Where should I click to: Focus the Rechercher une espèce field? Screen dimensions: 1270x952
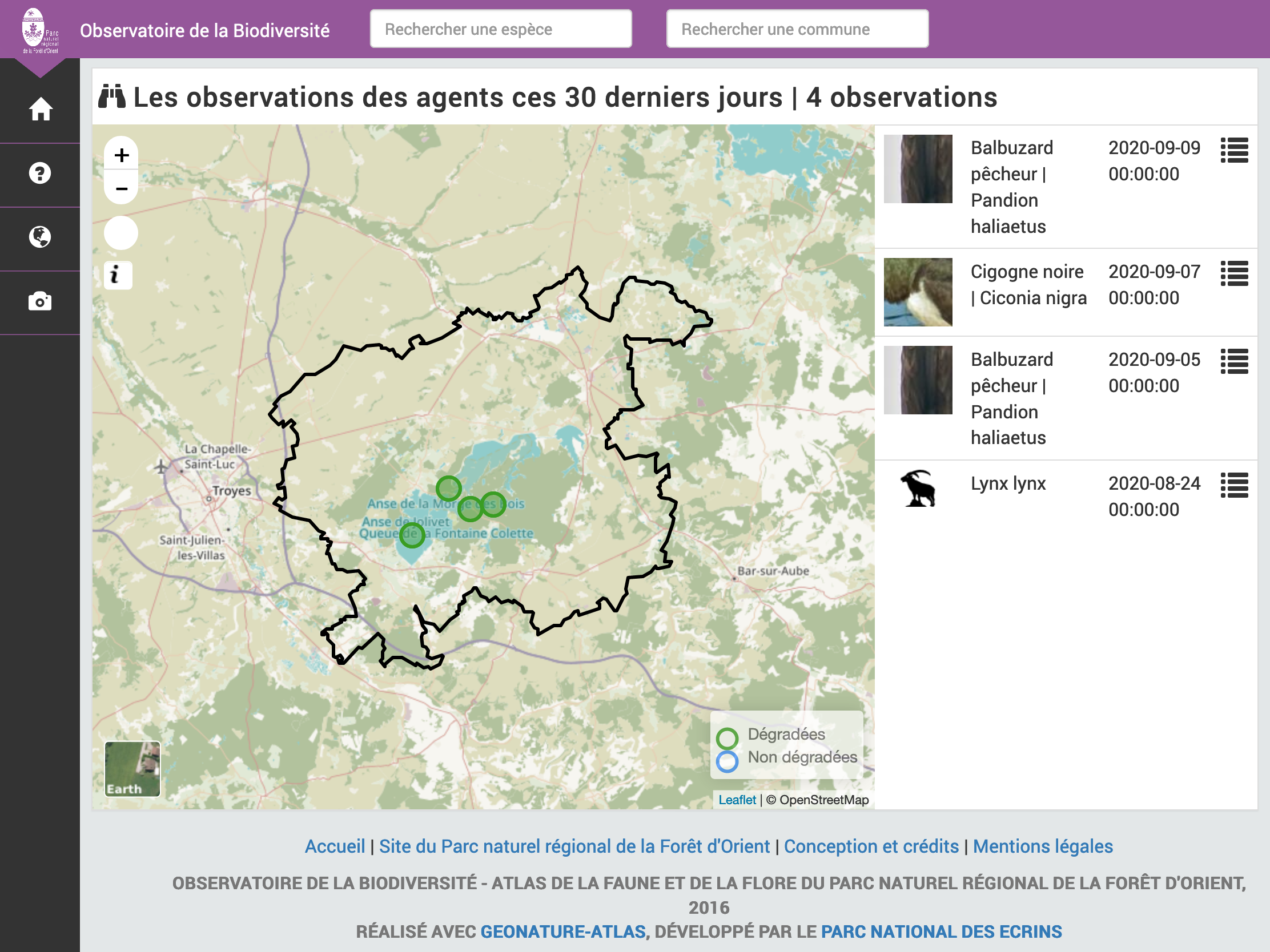click(x=501, y=29)
